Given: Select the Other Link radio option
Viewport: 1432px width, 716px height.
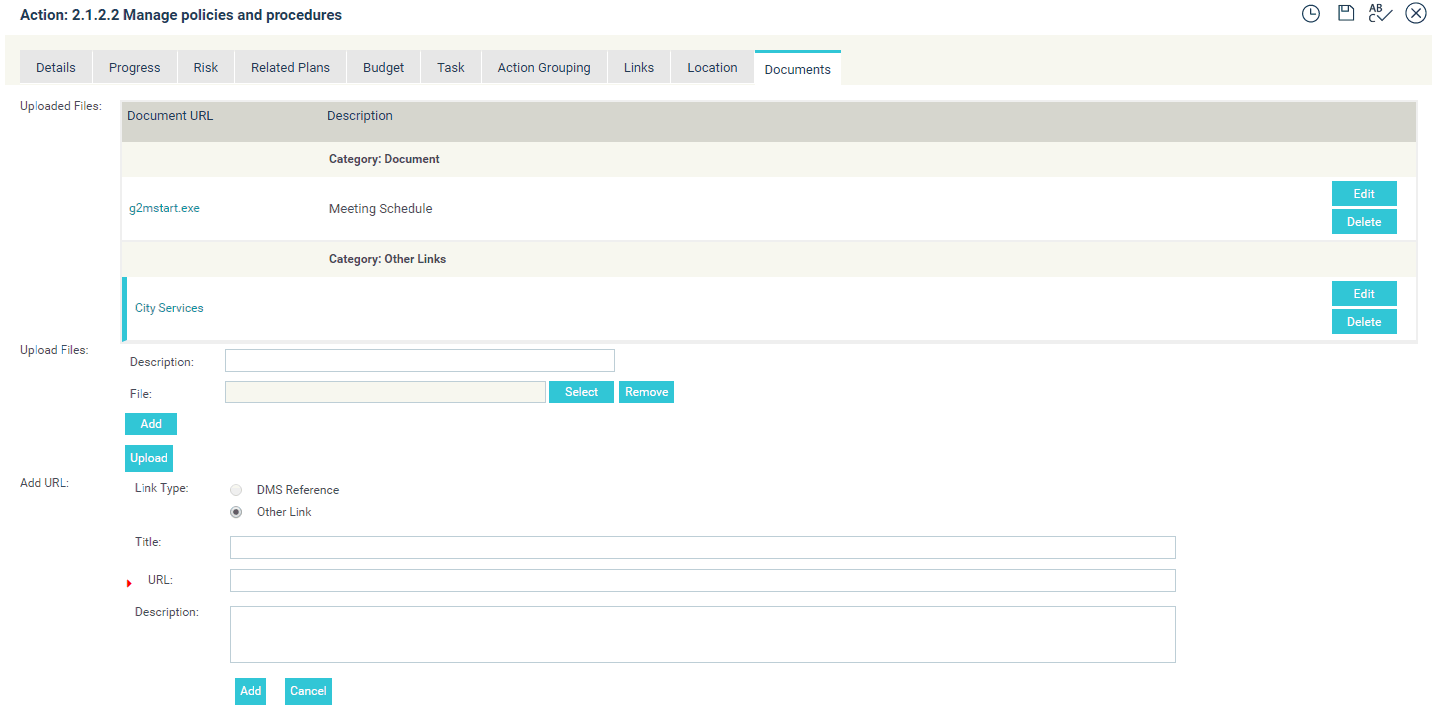Looking at the screenshot, I should pyautogui.click(x=236, y=512).
